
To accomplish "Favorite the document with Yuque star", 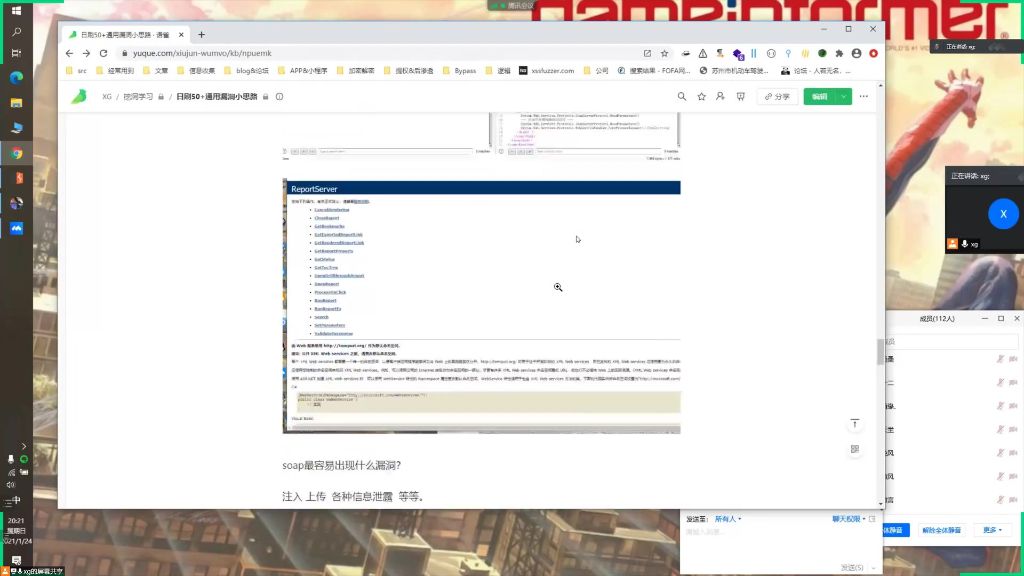I will 701,97.
